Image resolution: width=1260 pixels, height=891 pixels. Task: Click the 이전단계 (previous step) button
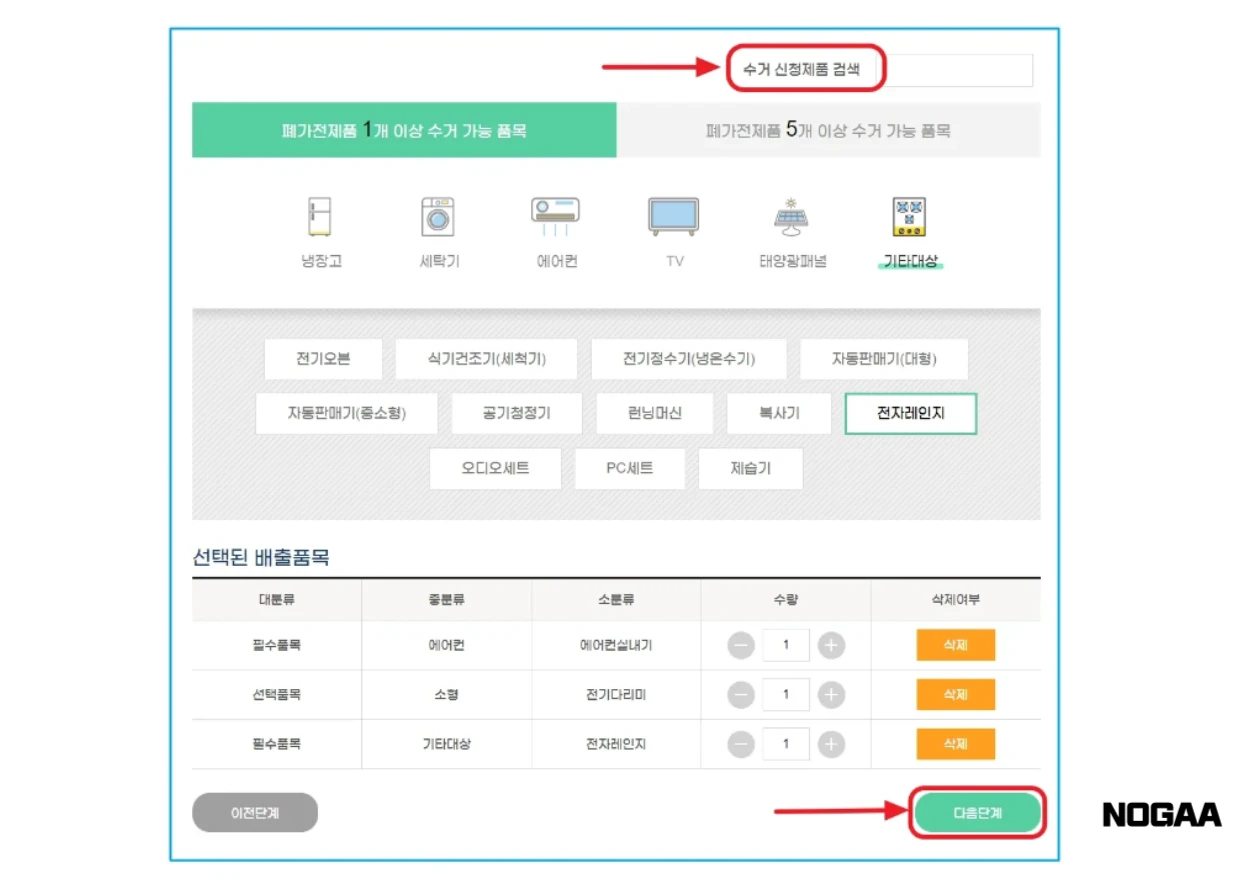[x=255, y=812]
